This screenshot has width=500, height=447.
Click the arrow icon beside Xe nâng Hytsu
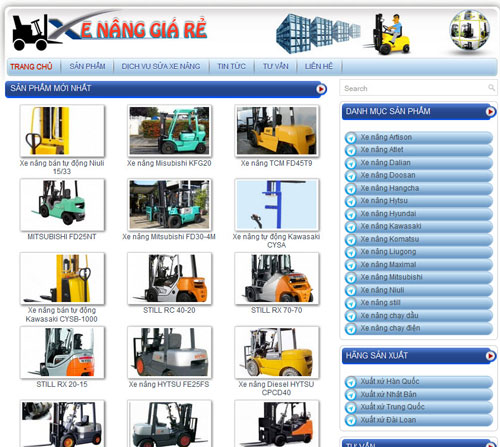click(351, 202)
